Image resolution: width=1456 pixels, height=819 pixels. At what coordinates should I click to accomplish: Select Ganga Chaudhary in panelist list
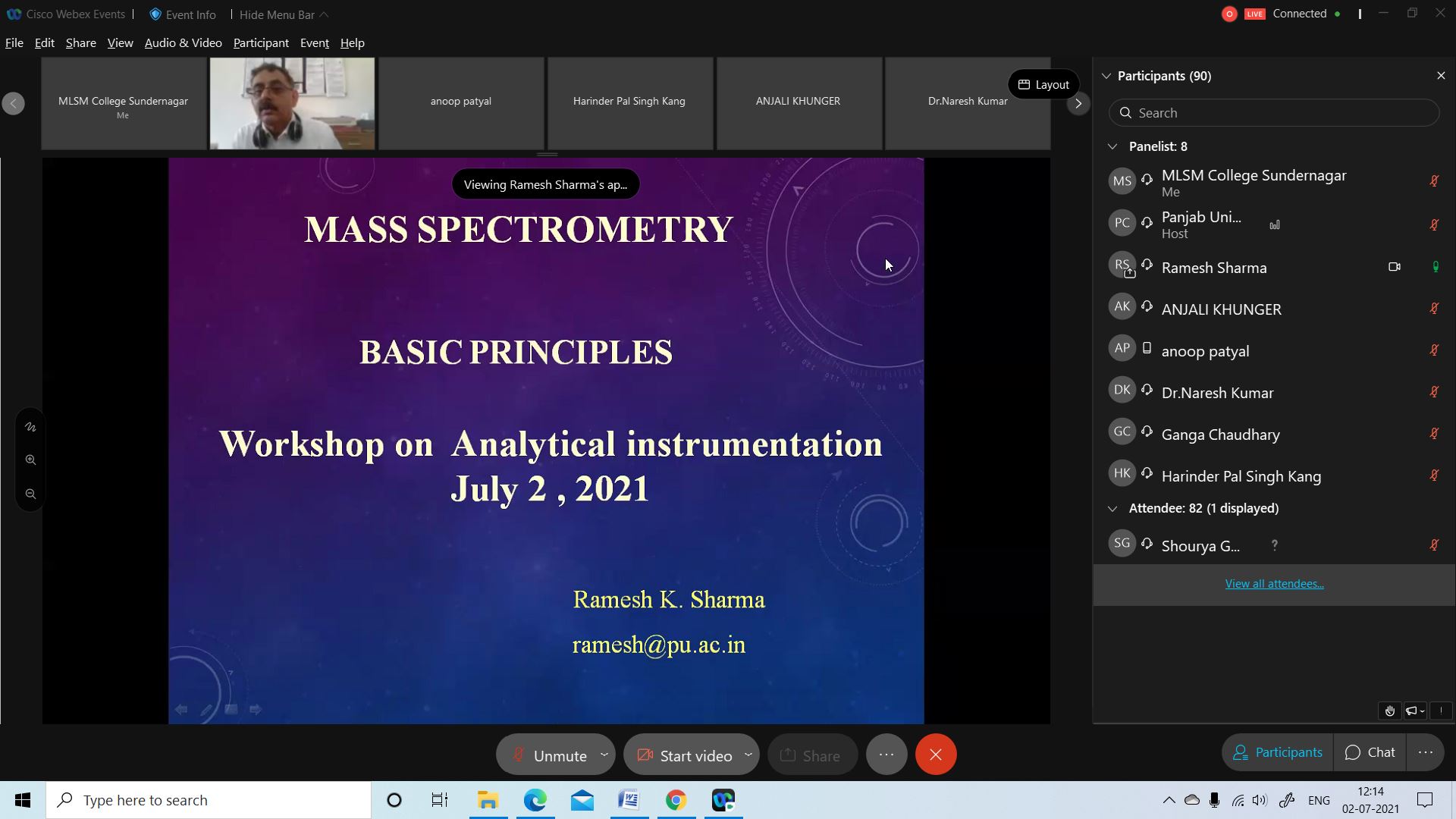pyautogui.click(x=1274, y=434)
